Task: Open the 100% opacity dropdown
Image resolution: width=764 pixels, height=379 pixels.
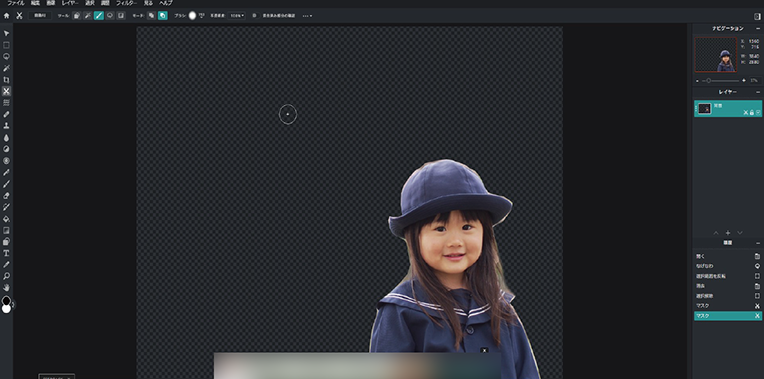Action: [237, 16]
